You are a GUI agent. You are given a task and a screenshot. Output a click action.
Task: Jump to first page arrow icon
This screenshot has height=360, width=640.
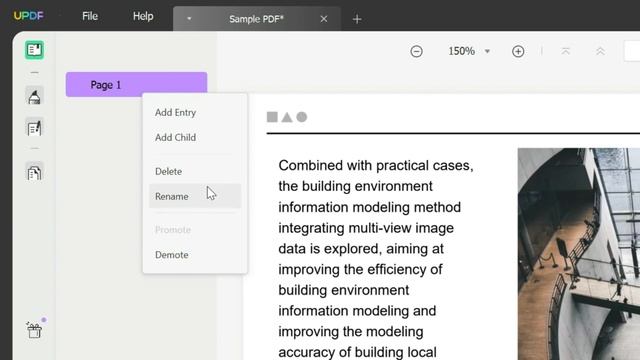[565, 51]
